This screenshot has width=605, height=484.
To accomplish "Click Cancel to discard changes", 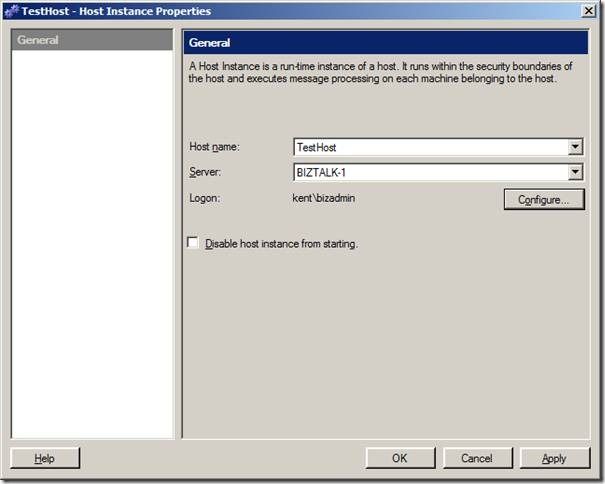I will tap(478, 458).
